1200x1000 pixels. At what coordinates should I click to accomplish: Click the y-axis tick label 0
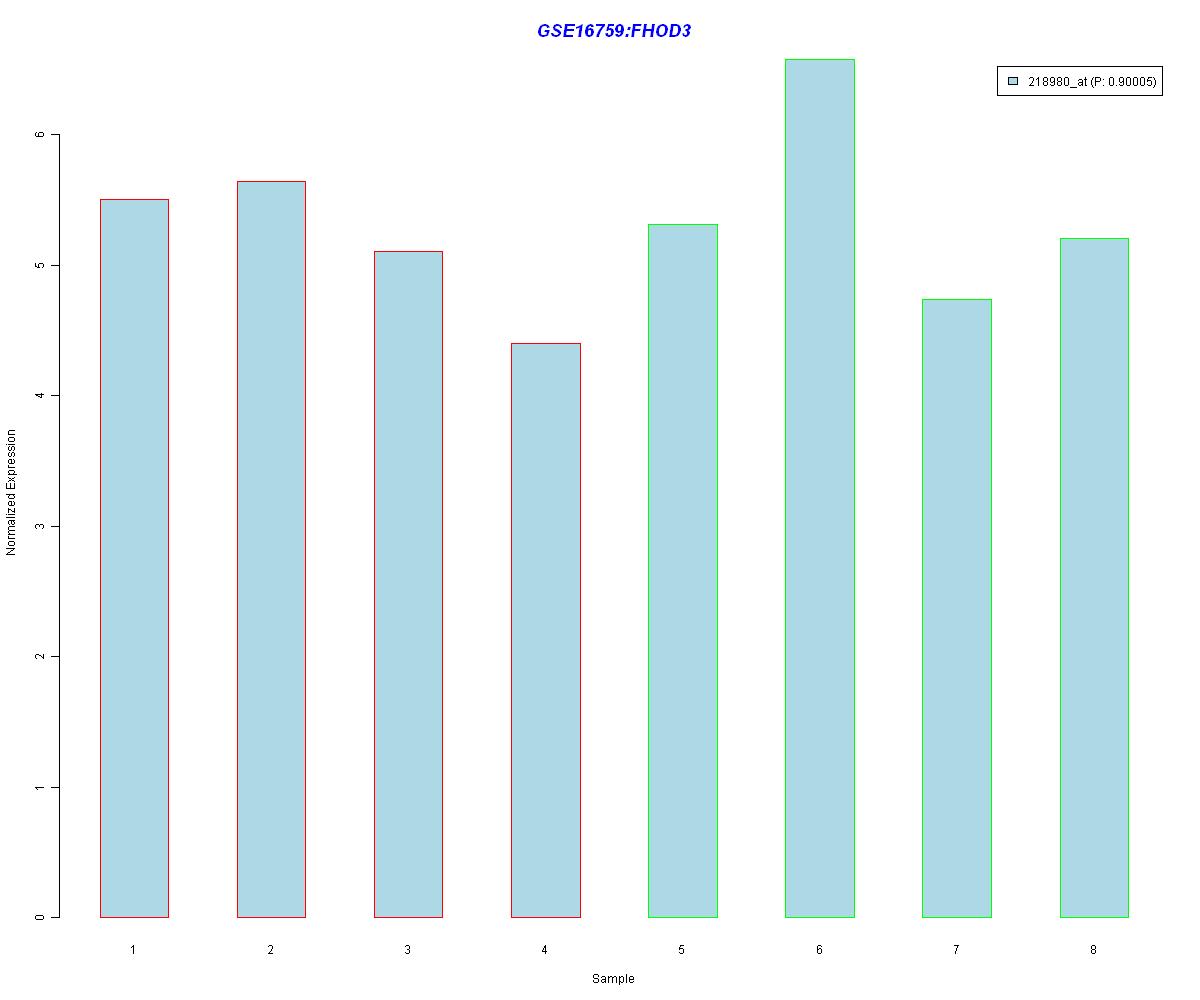(x=41, y=918)
